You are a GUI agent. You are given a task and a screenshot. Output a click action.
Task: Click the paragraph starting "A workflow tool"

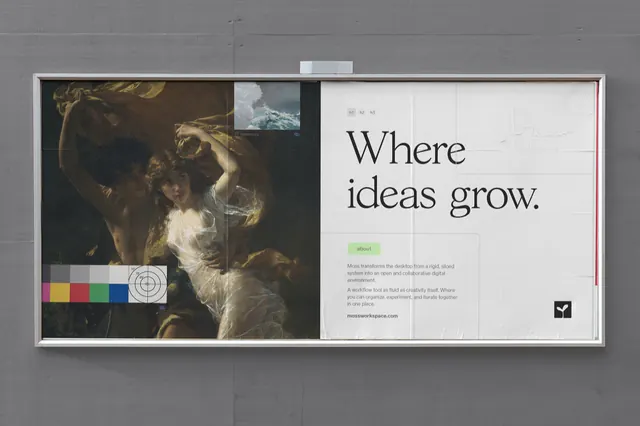[x=402, y=297]
